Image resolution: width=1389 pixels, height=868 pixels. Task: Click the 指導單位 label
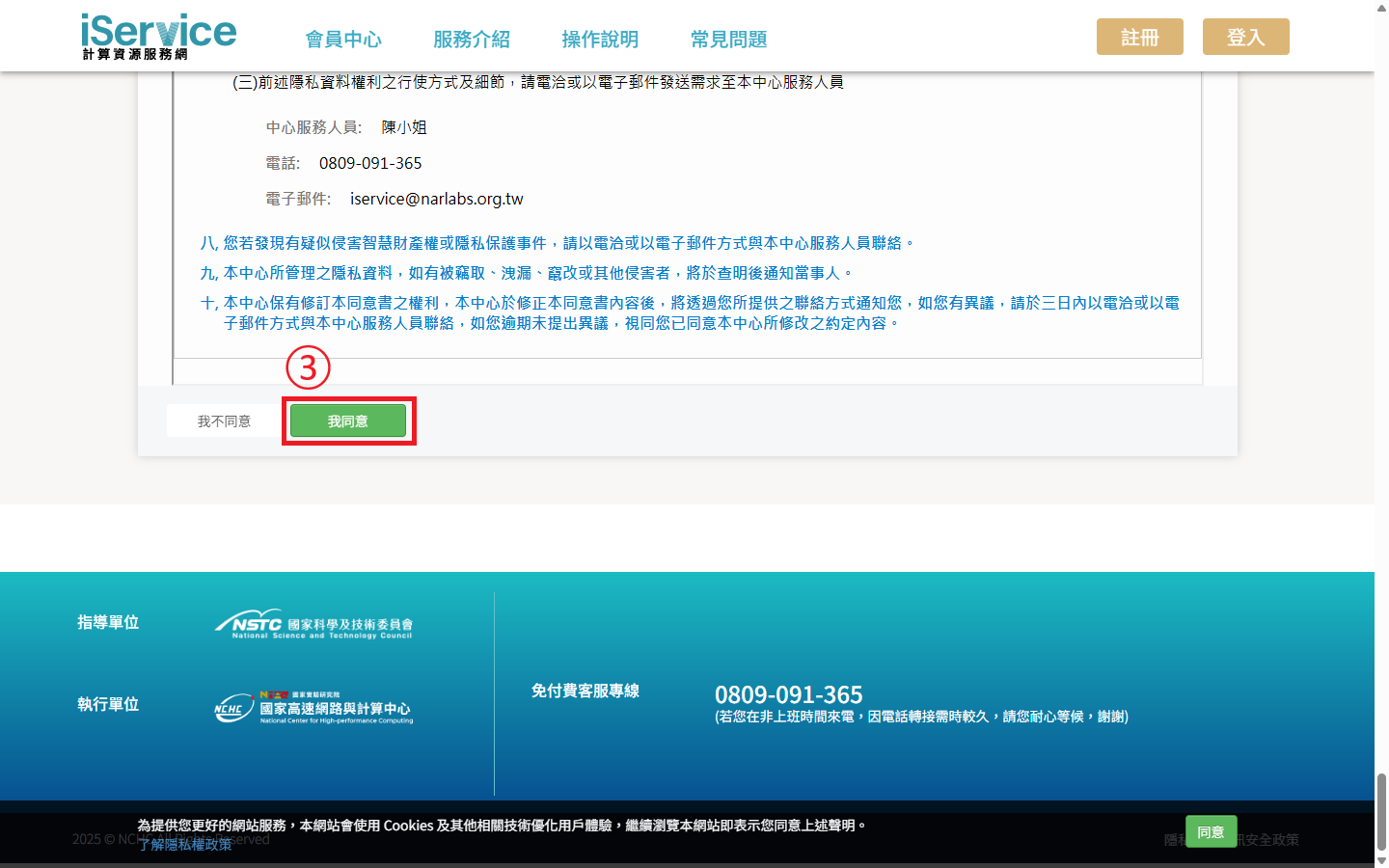coord(108,623)
